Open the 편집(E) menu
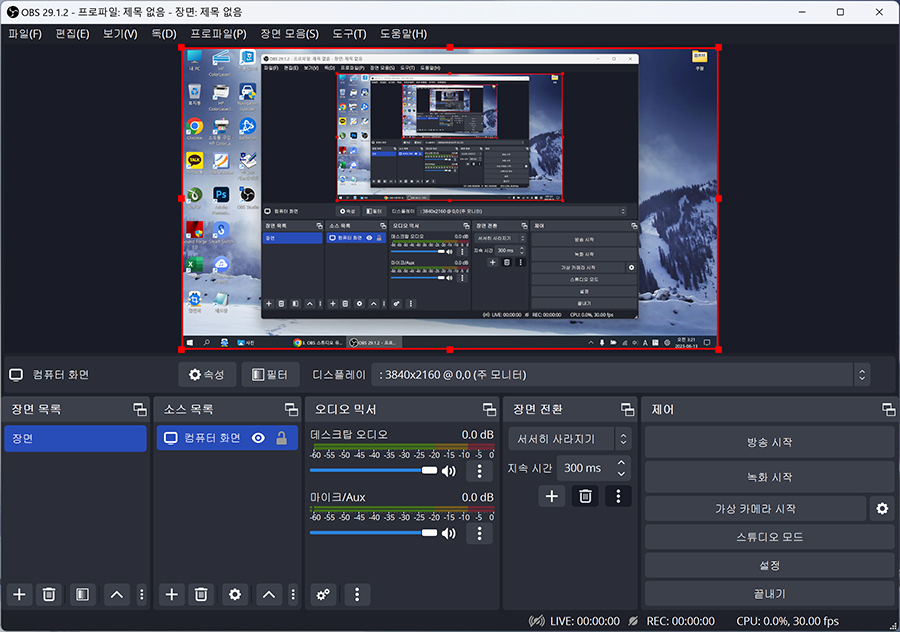The height and width of the screenshot is (632, 900). [x=72, y=34]
